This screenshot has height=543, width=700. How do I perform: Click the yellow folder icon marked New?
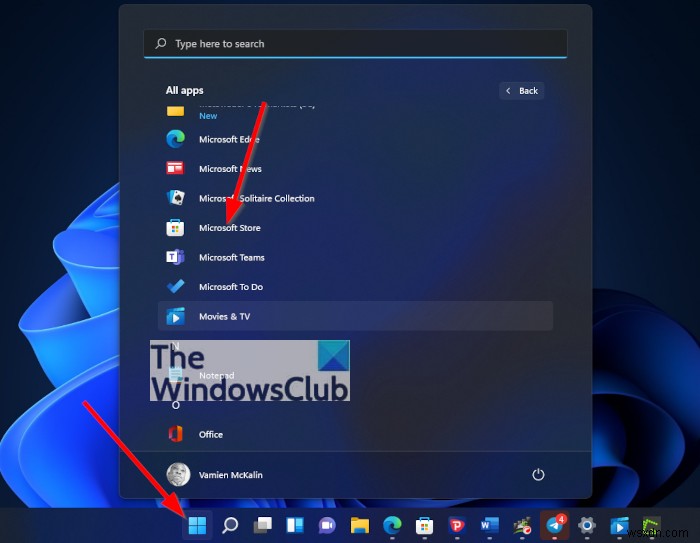pyautogui.click(x=175, y=111)
